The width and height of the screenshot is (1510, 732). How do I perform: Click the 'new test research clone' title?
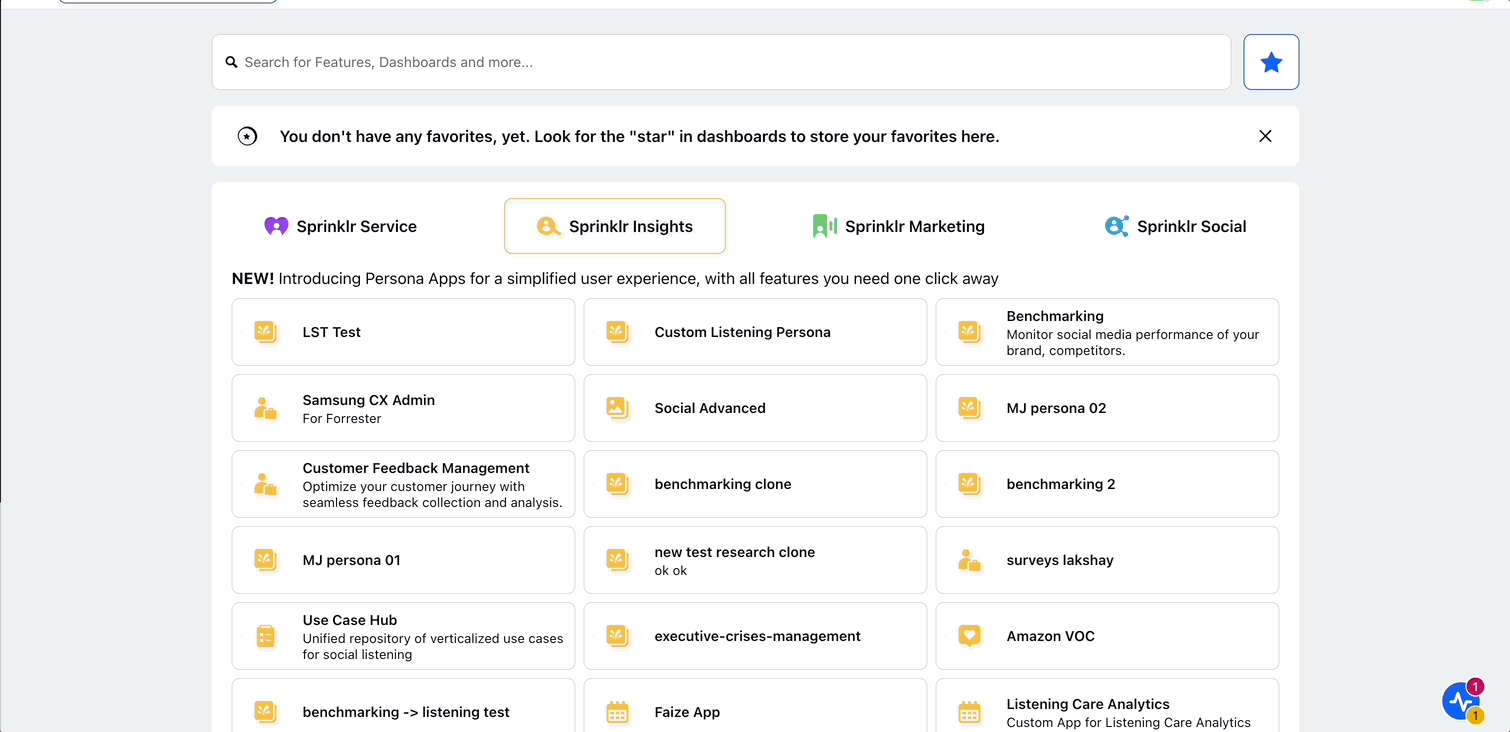tap(735, 552)
